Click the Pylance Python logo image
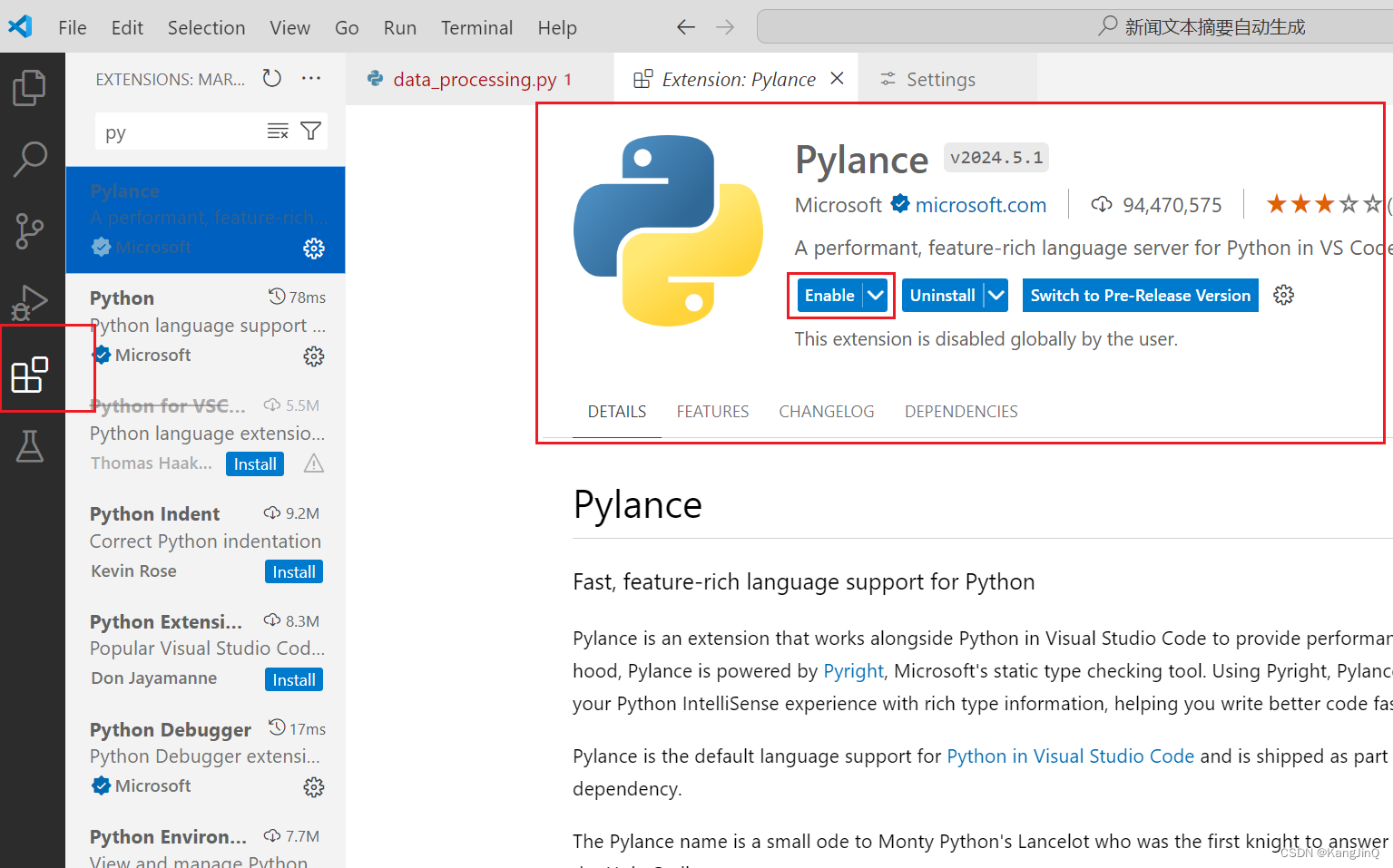 pyautogui.click(x=668, y=230)
